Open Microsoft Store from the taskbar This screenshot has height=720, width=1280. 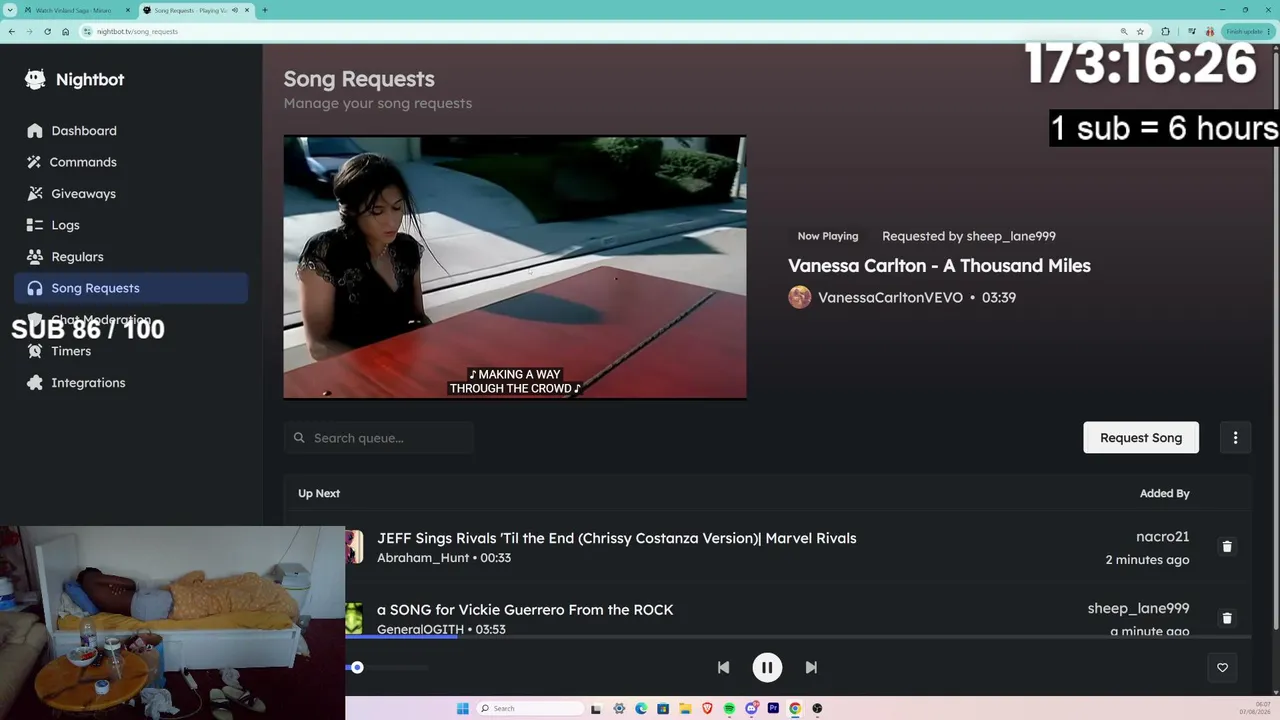[663, 708]
